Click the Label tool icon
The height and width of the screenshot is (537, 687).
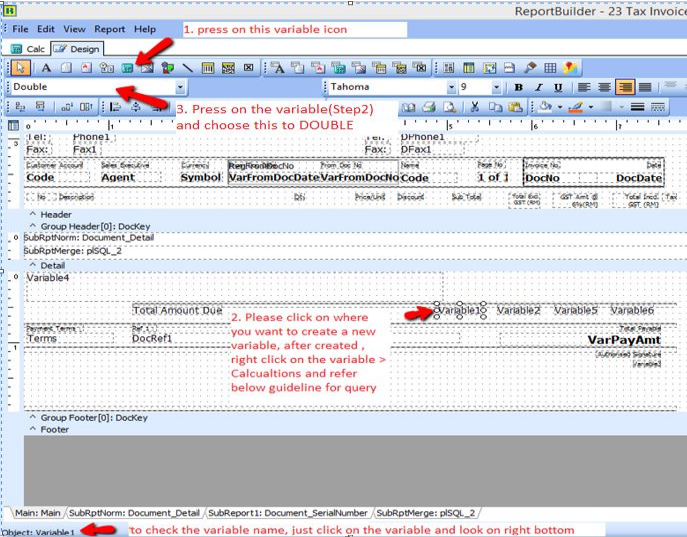click(46, 68)
